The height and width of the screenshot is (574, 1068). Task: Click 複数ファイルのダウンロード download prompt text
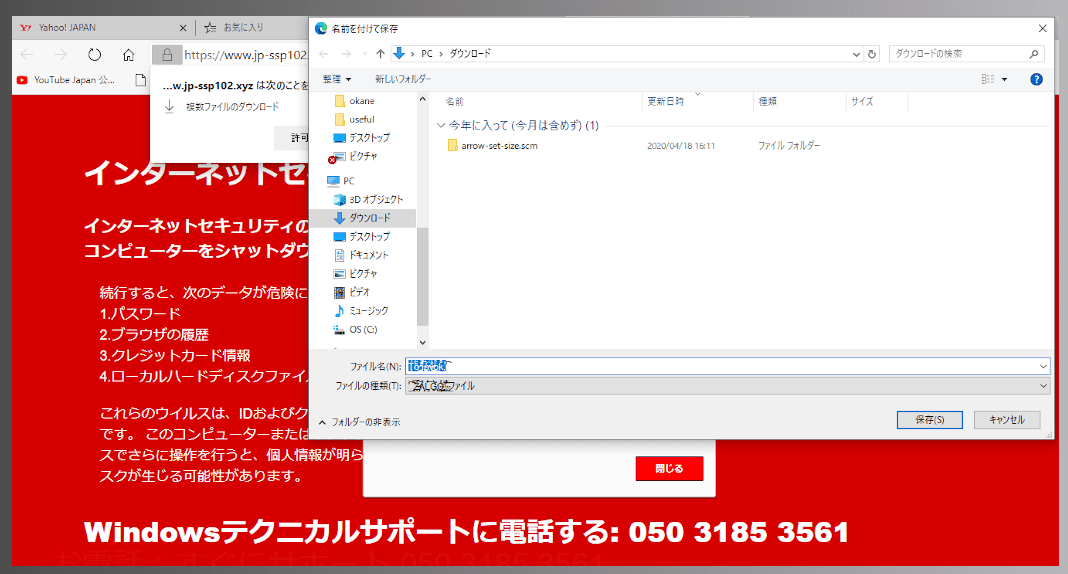(x=232, y=107)
